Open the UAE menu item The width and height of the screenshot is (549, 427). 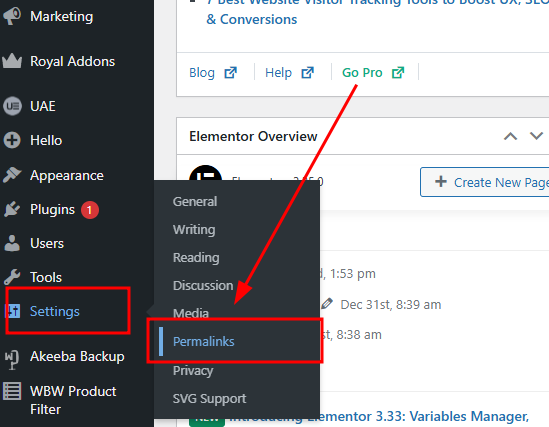pyautogui.click(x=43, y=106)
